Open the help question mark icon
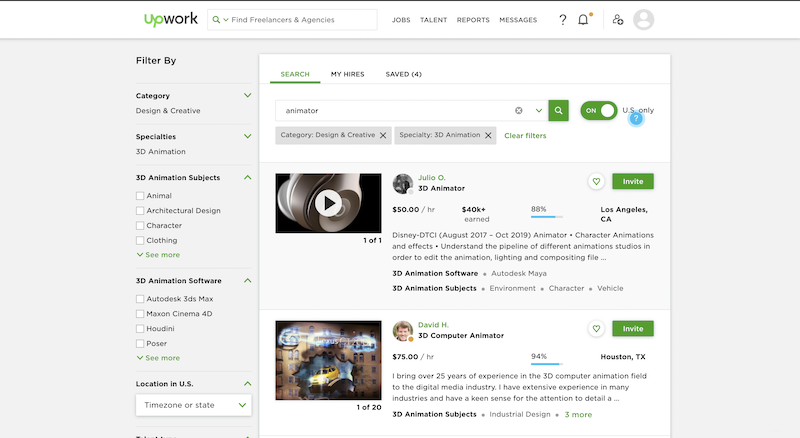The width and height of the screenshot is (800, 438). (562, 20)
